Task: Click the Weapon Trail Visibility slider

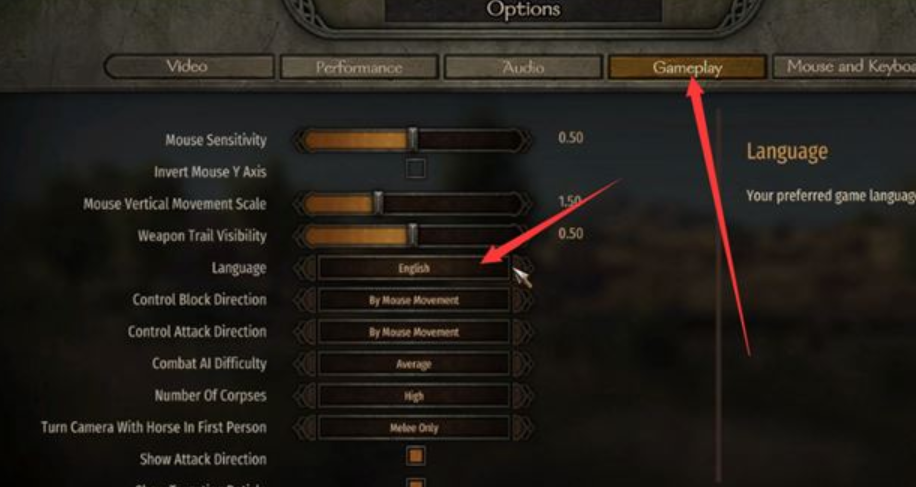Action: point(412,236)
